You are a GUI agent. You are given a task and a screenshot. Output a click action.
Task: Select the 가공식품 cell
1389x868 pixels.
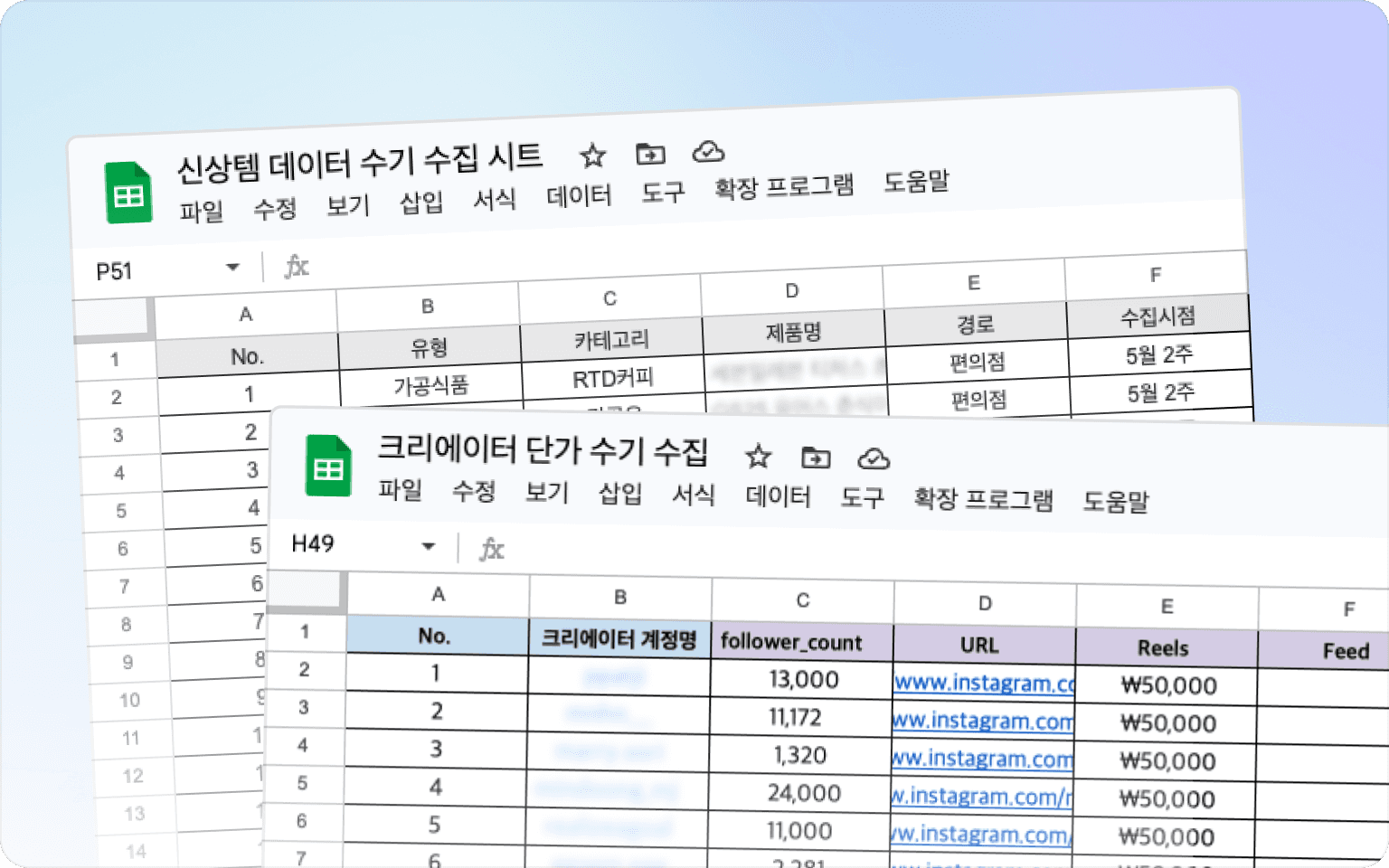coord(431,386)
